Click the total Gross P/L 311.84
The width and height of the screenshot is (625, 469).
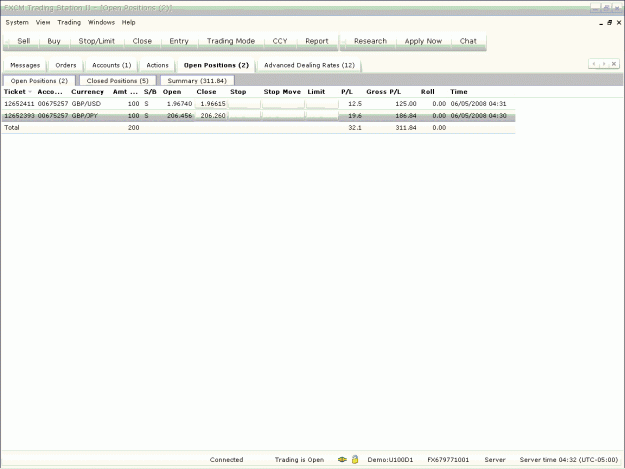coord(406,128)
